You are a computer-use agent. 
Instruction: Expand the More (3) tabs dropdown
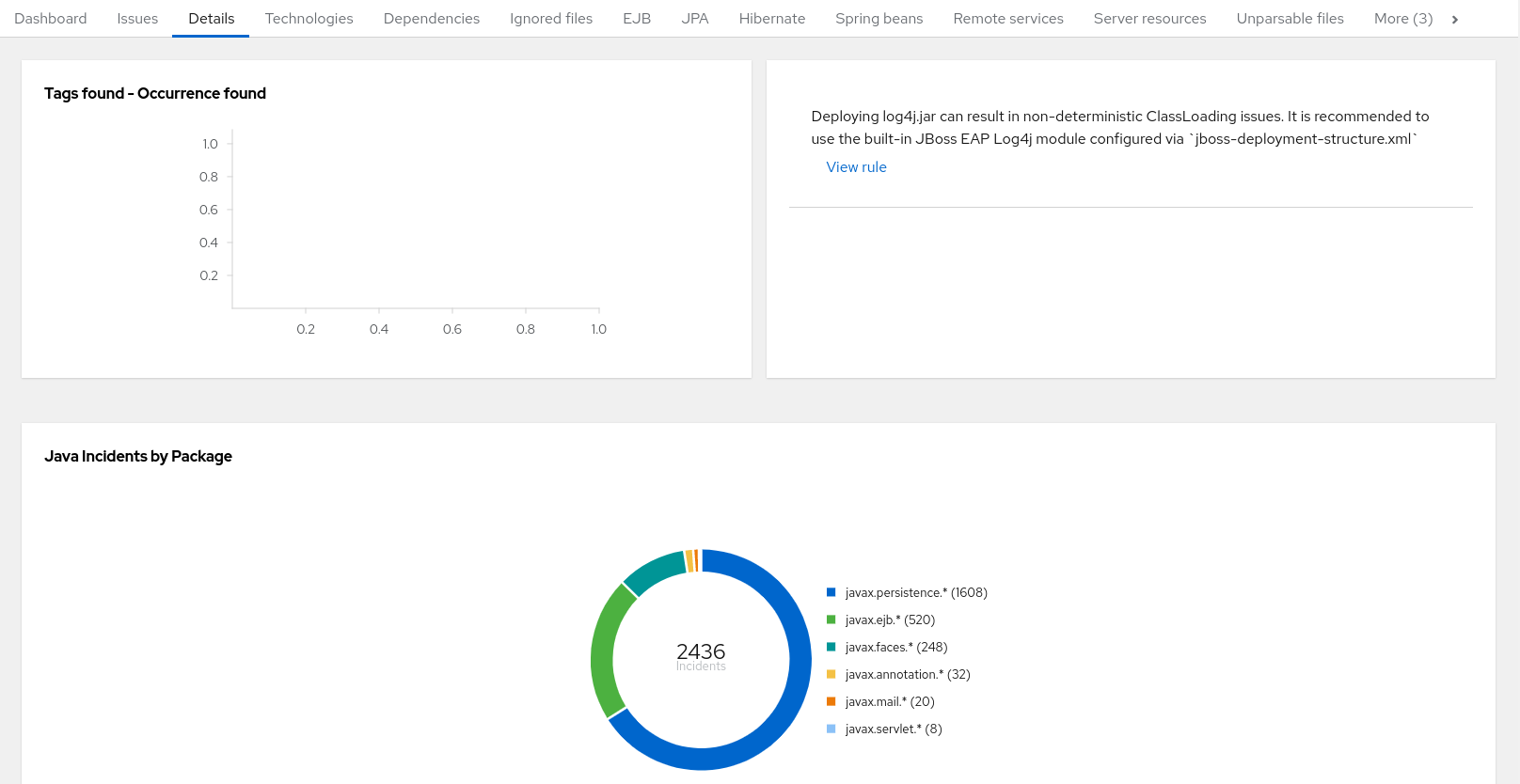click(x=1402, y=19)
